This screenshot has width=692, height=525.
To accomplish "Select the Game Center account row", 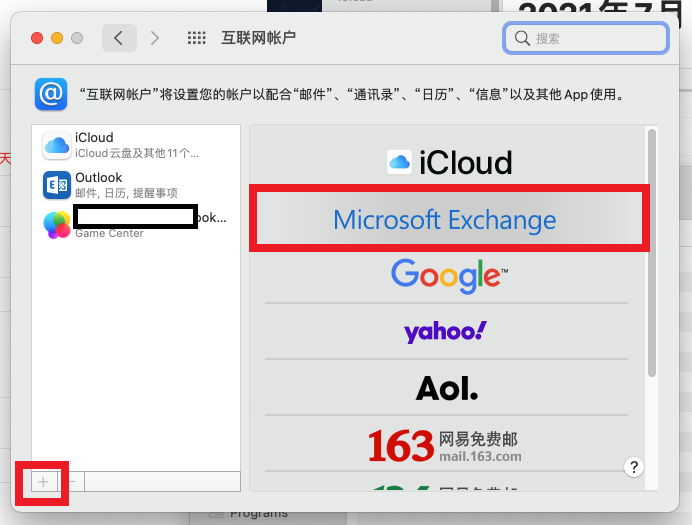I will pyautogui.click(x=136, y=225).
